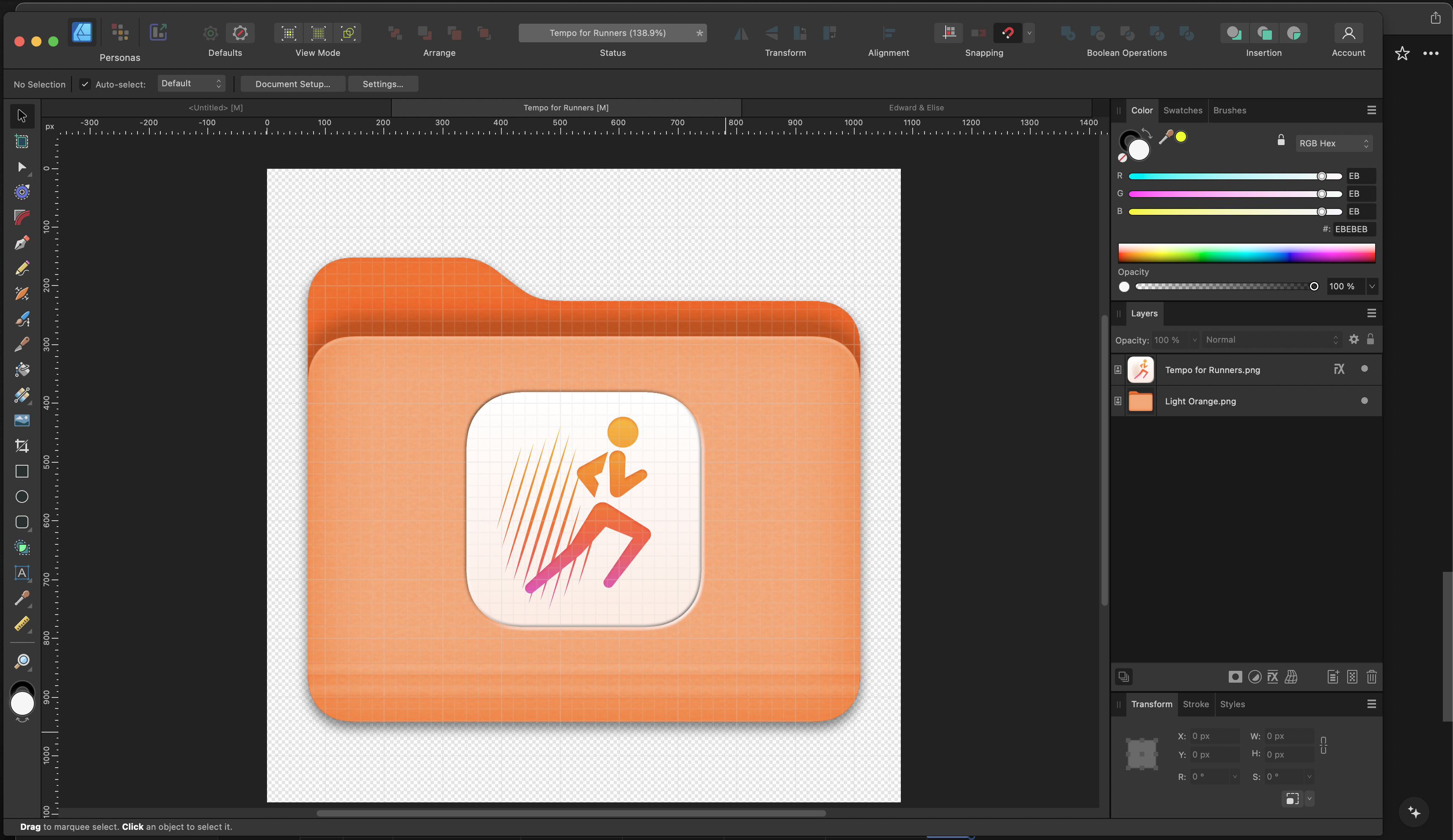Select the Place Image tool
Screen dimensions: 1453x840
(22, 420)
